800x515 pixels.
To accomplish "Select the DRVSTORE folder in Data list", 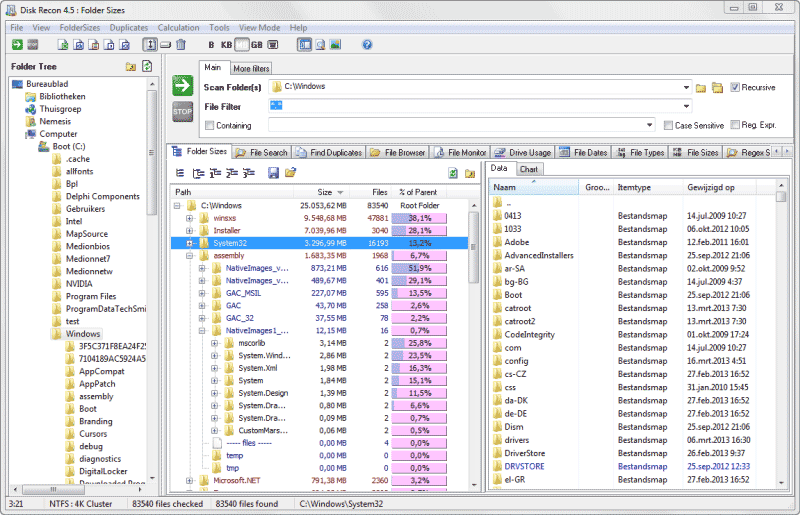I will point(524,467).
